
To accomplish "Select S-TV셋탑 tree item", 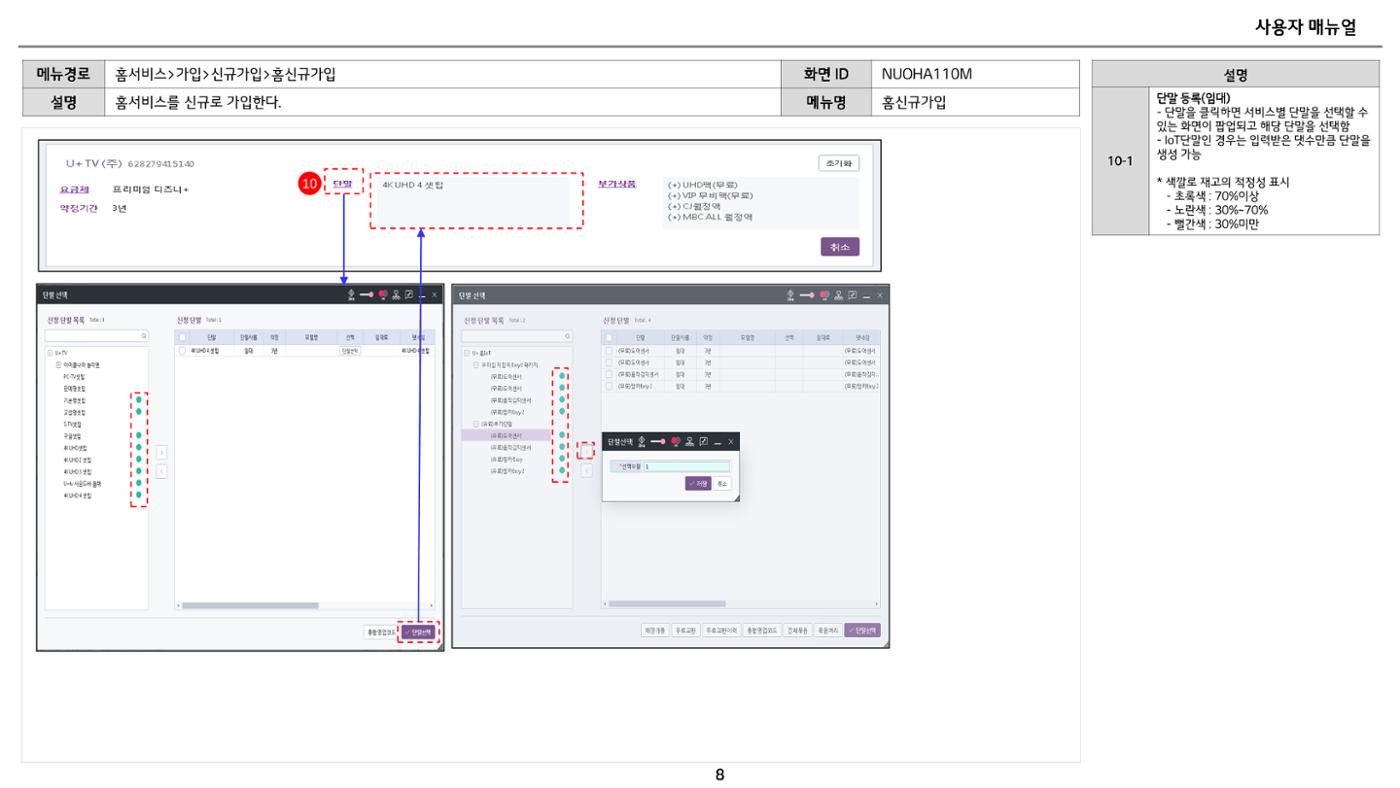I will [x=73, y=424].
